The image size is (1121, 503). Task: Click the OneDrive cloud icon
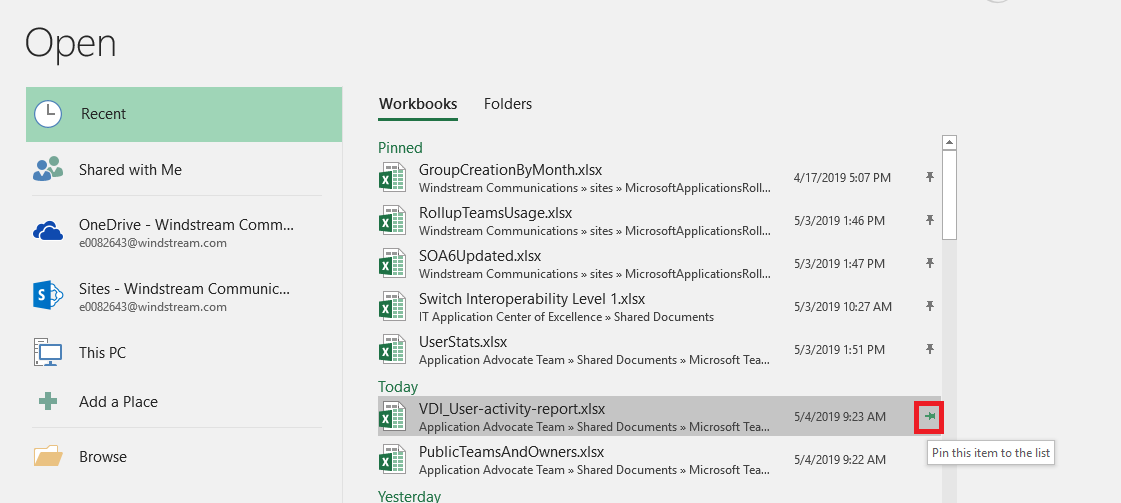pos(48,231)
